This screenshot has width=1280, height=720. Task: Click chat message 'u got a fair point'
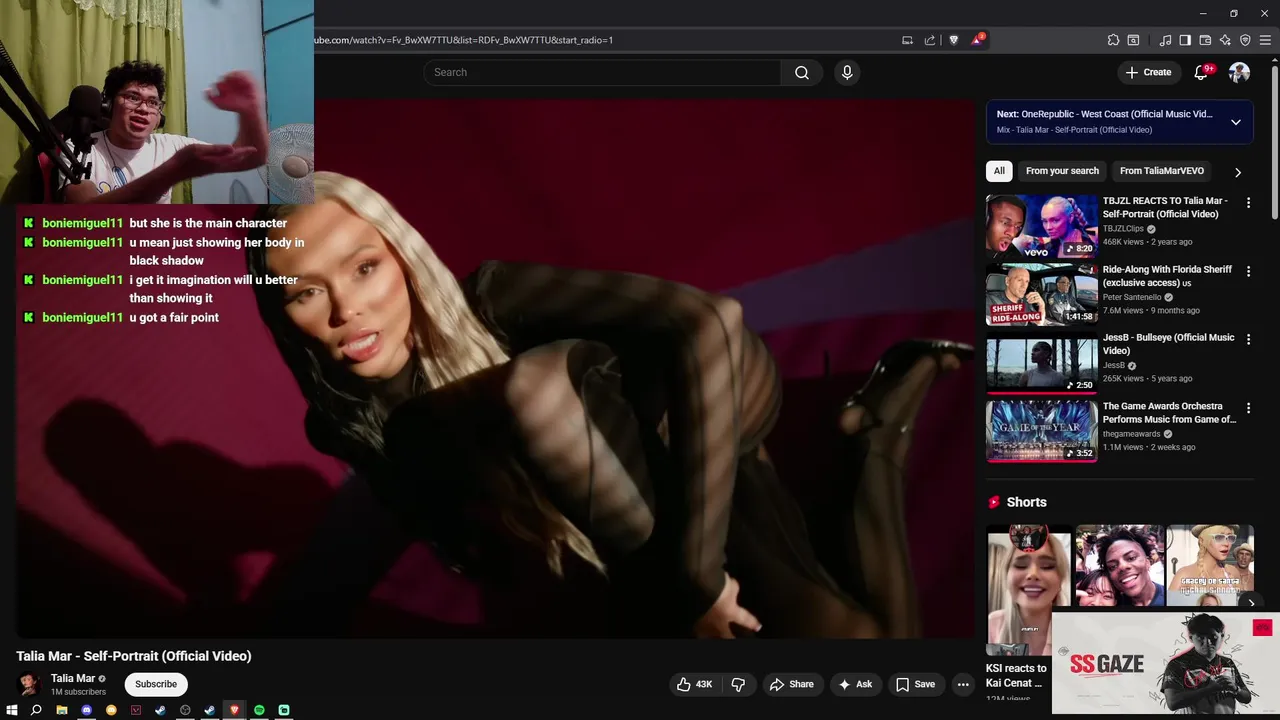174,317
